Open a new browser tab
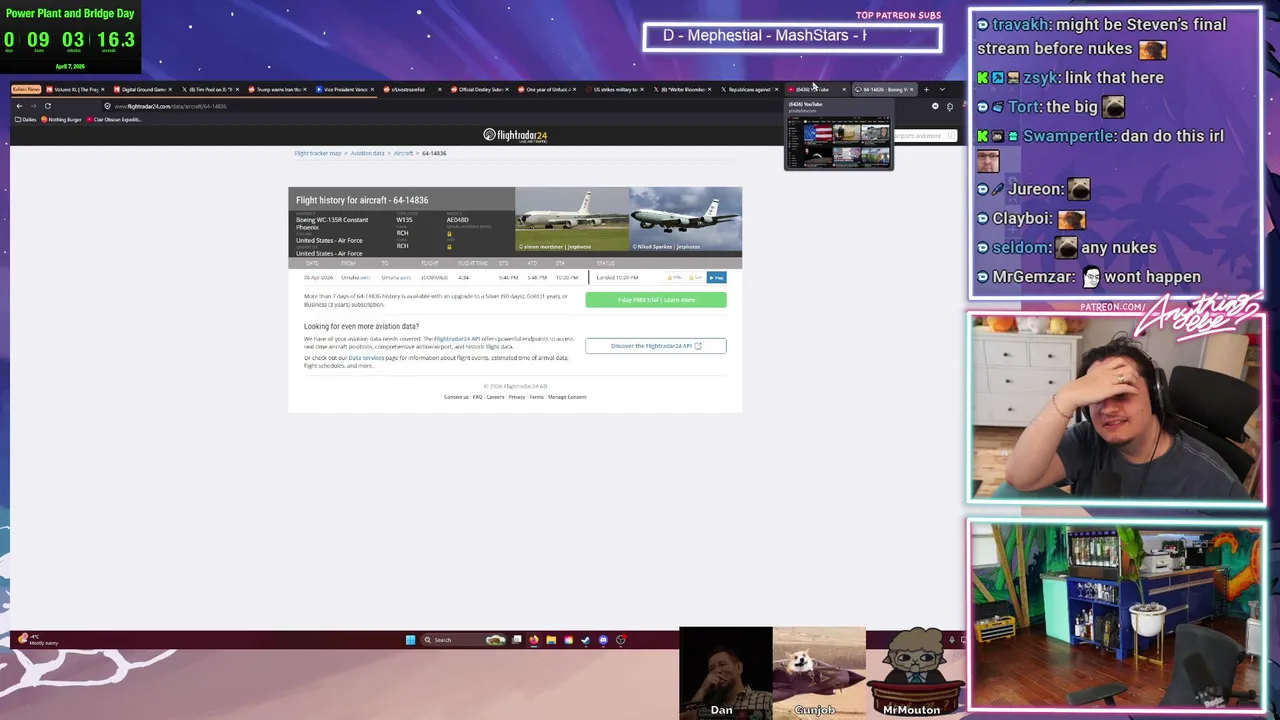The image size is (1280, 720). point(926,89)
